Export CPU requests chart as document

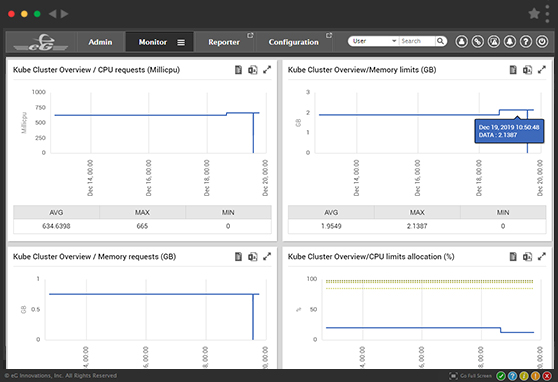coord(238,70)
